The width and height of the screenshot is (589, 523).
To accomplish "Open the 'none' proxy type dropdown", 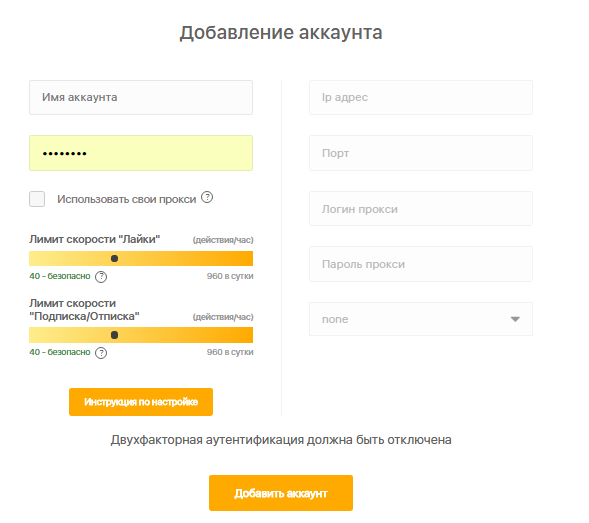I will coord(421,319).
